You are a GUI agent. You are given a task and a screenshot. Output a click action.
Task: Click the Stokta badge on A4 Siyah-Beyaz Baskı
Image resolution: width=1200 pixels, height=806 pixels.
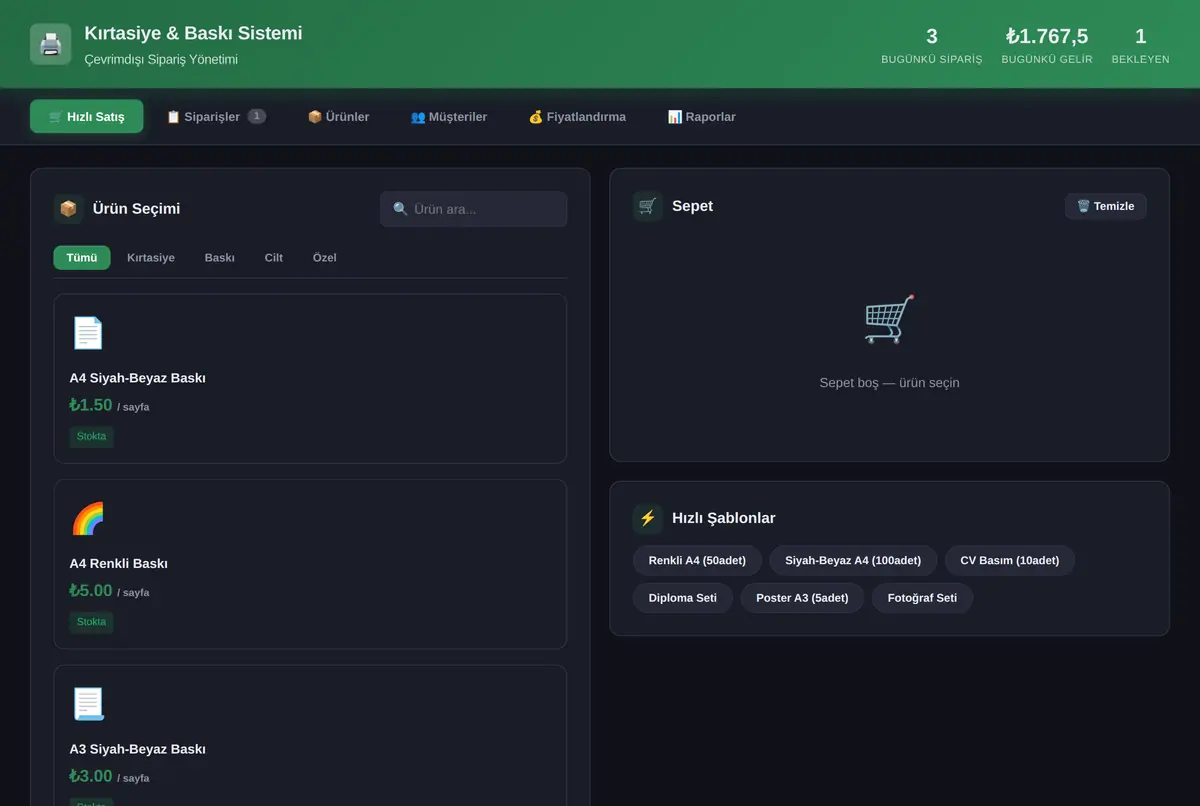(x=92, y=436)
